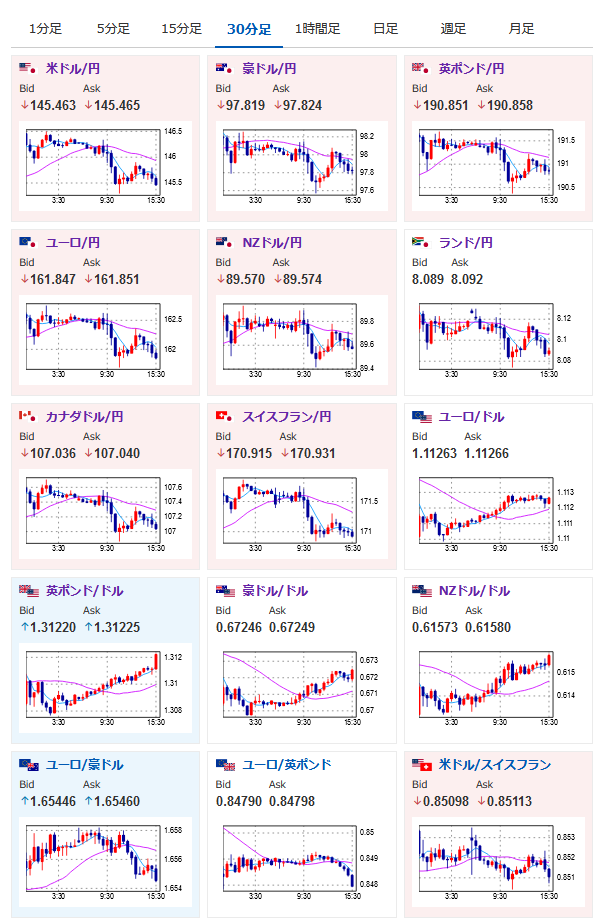Open the ユーロ/円 currency pair link
This screenshot has height=922, width=599.
point(73,242)
